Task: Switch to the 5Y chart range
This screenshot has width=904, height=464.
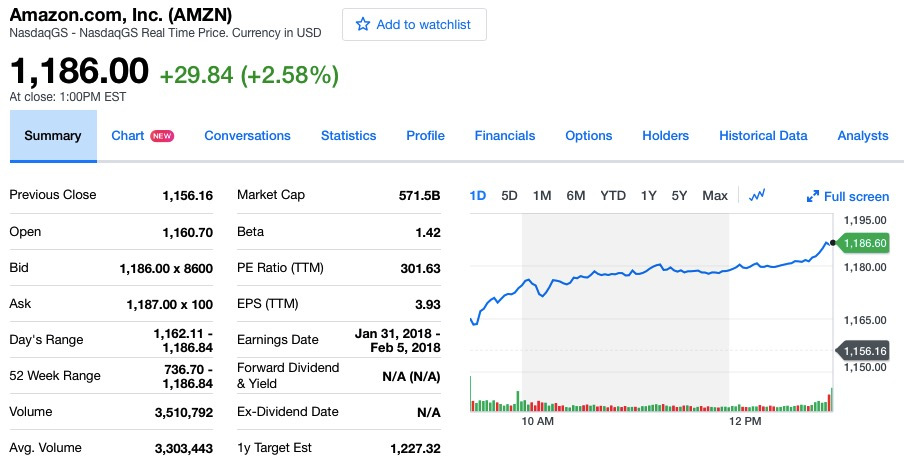Action: point(680,195)
